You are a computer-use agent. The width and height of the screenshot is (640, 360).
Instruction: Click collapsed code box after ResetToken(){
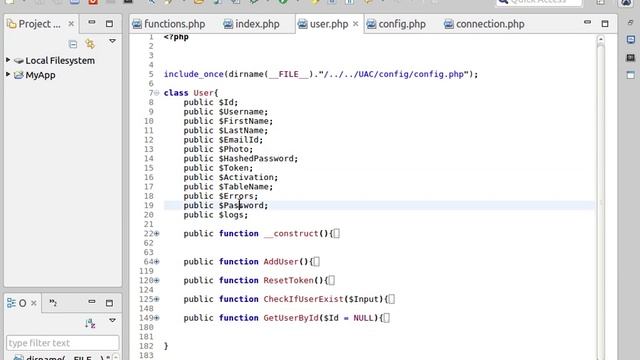coord(331,280)
